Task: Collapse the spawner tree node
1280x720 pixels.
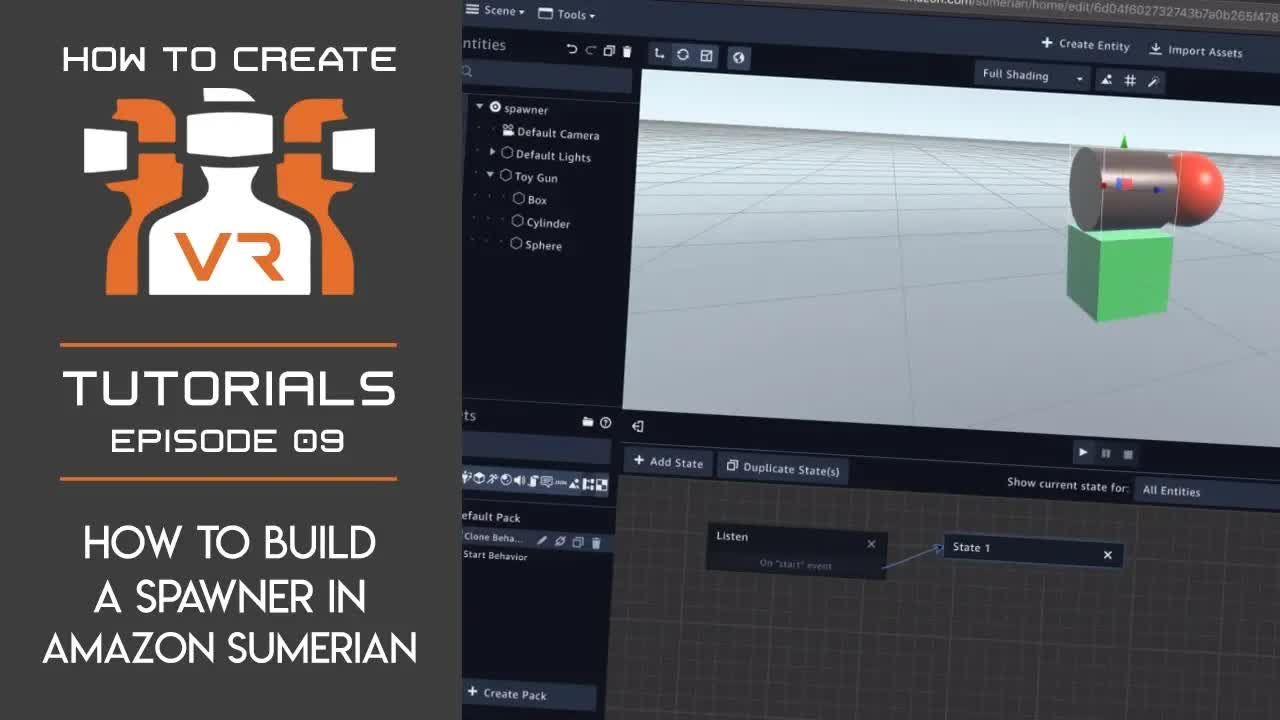Action: tap(479, 106)
